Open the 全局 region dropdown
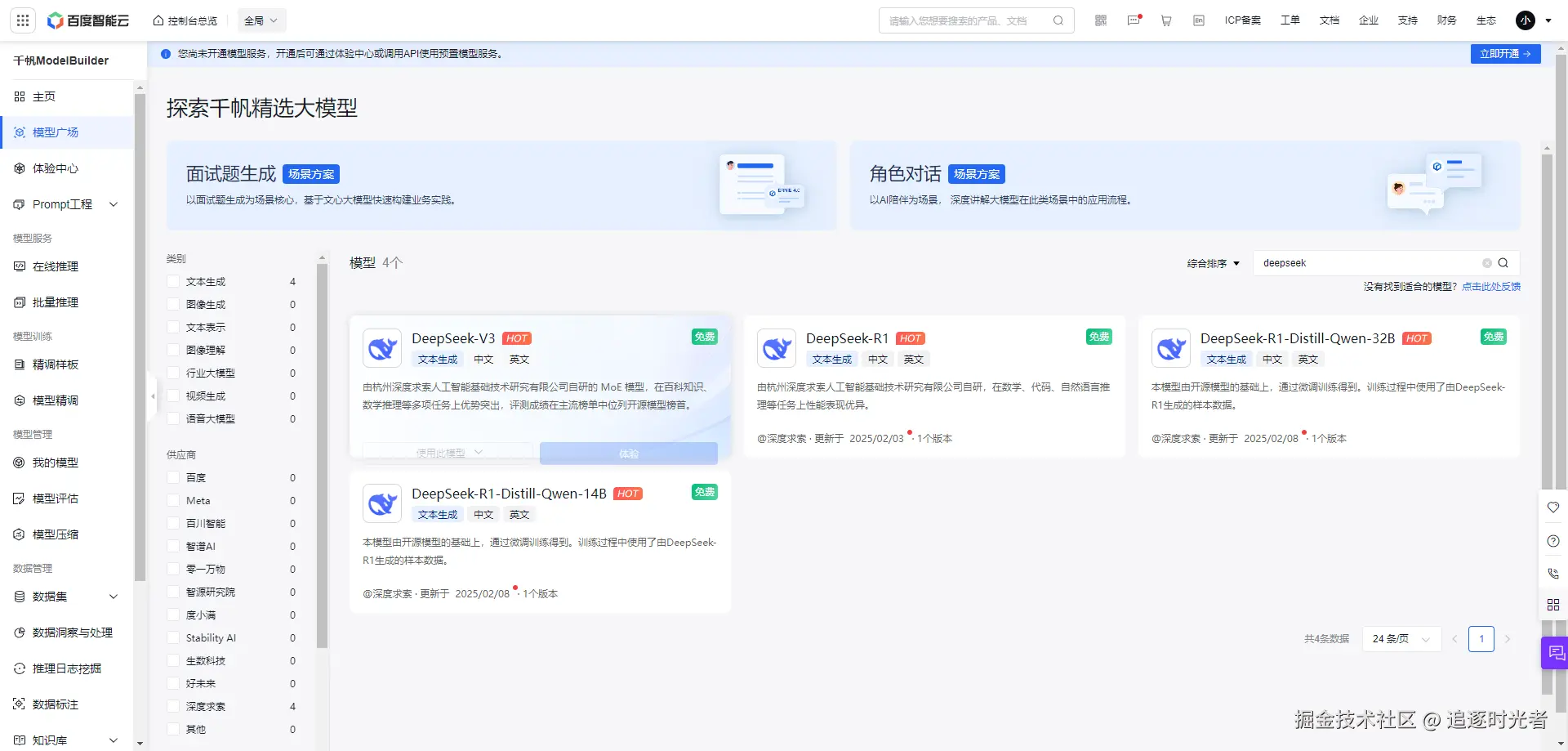Image resolution: width=1568 pixels, height=751 pixels. pyautogui.click(x=261, y=20)
